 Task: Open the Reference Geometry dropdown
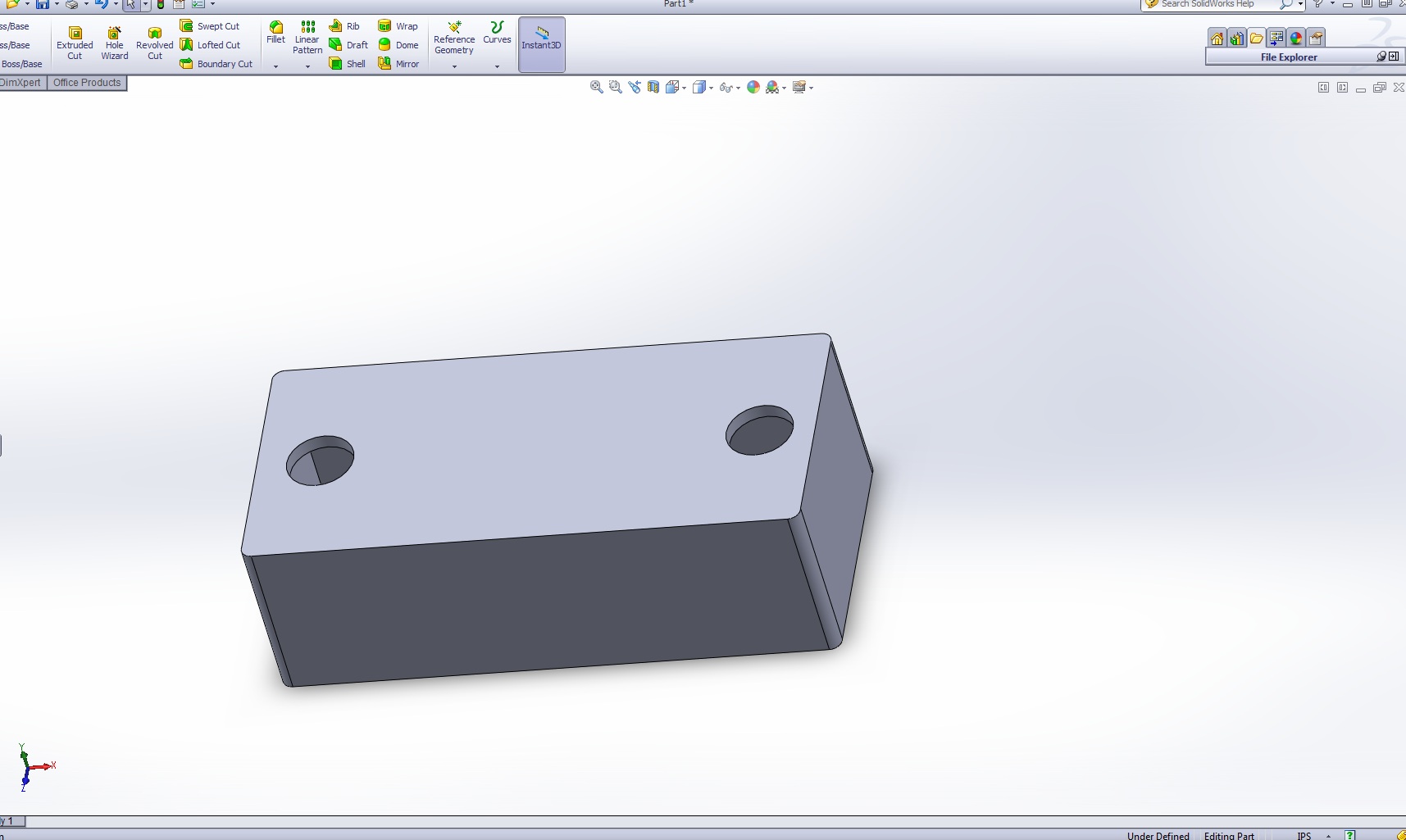(454, 66)
